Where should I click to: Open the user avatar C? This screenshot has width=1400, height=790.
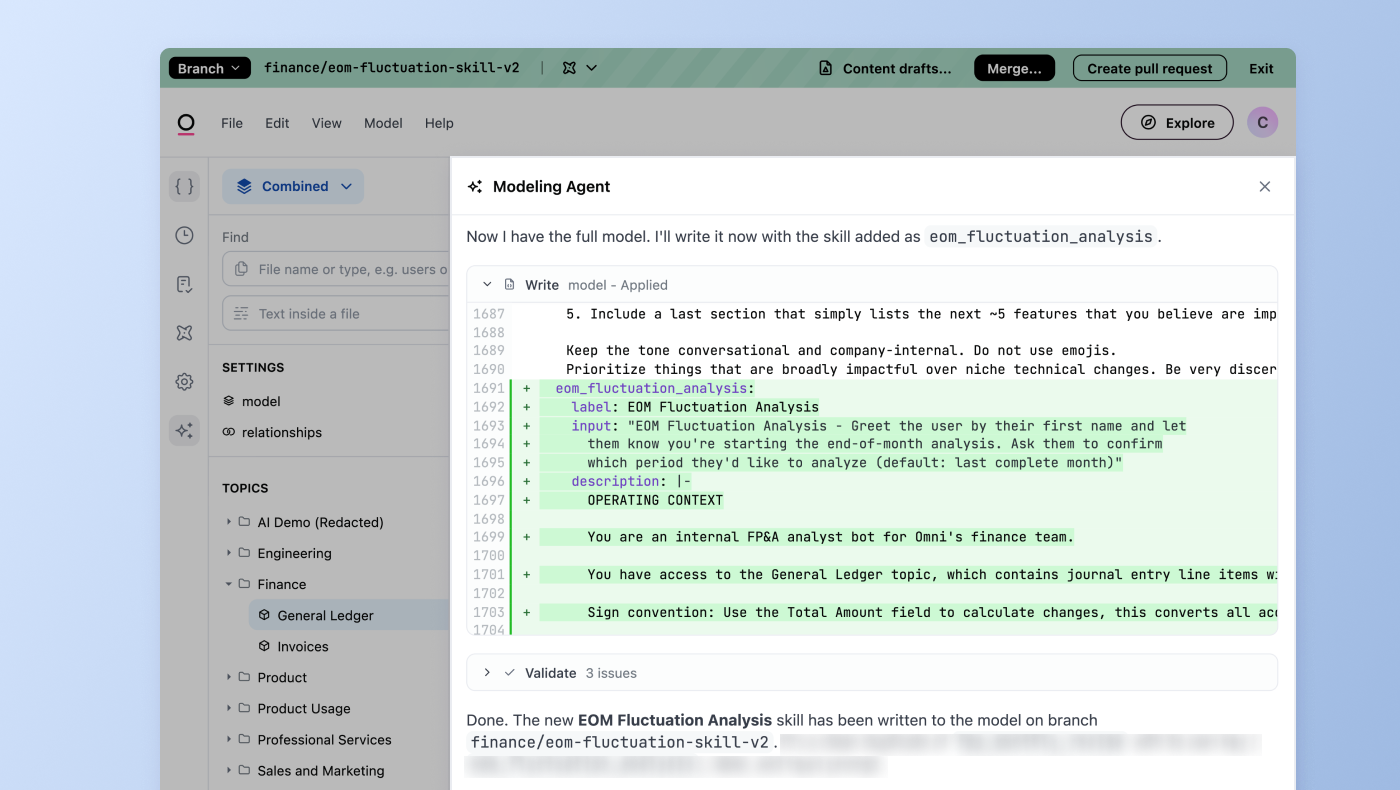click(x=1262, y=122)
